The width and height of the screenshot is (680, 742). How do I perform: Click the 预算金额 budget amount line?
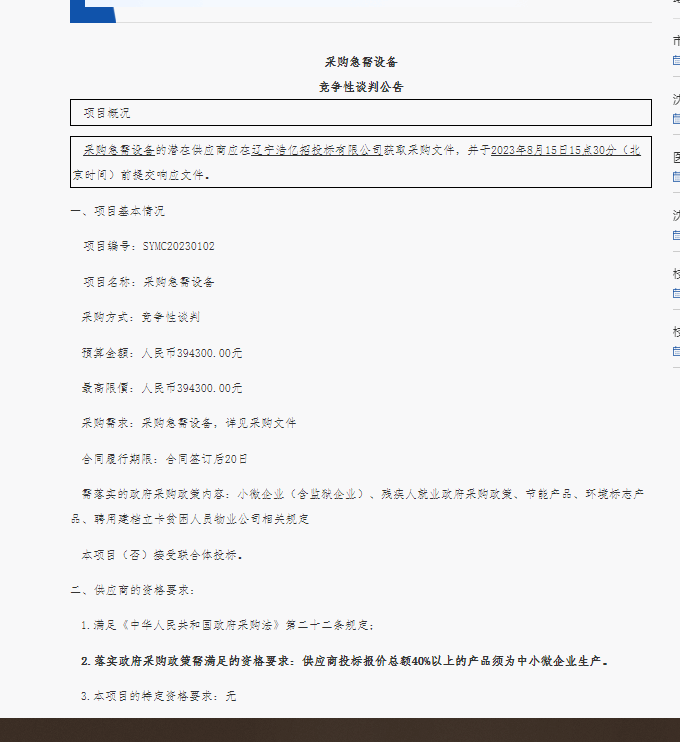[x=162, y=352]
